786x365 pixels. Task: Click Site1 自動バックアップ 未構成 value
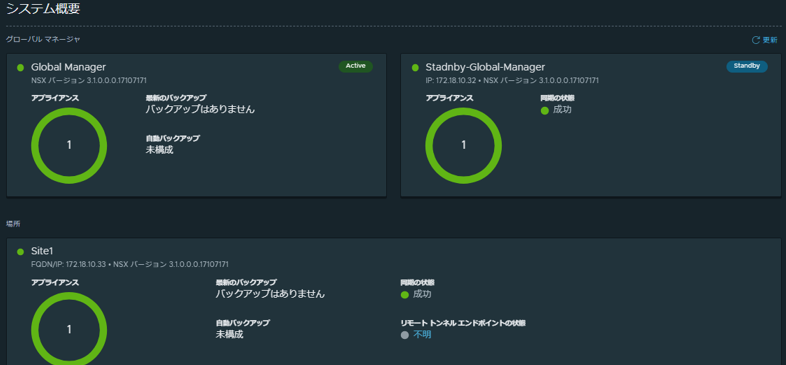[x=230, y=334]
